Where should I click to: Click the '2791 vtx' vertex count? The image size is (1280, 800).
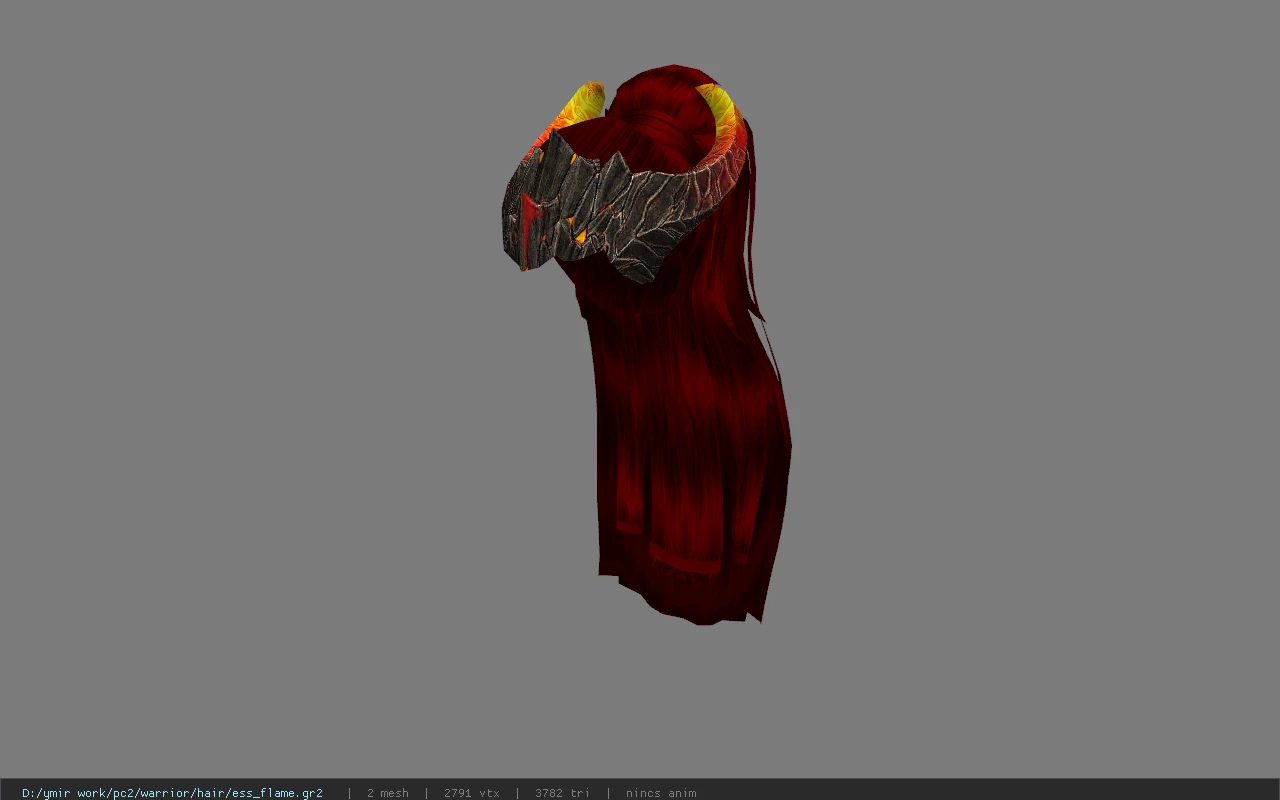point(472,793)
